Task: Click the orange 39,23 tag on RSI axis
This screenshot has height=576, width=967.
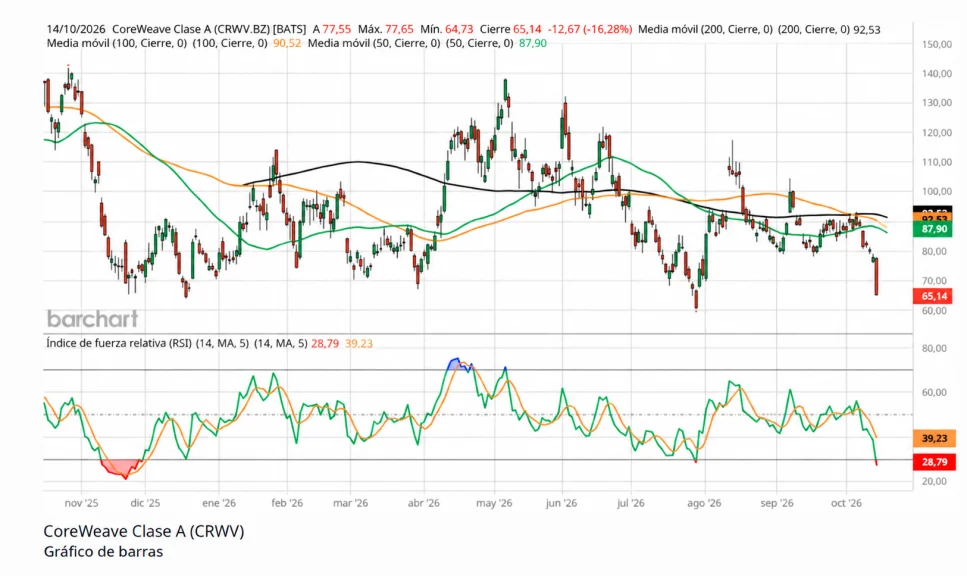Action: (934, 438)
